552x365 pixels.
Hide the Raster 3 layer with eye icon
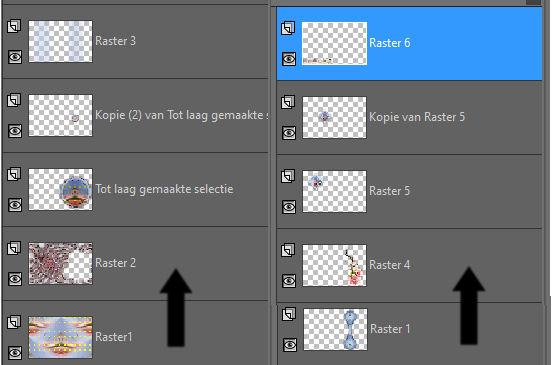(x=15, y=57)
